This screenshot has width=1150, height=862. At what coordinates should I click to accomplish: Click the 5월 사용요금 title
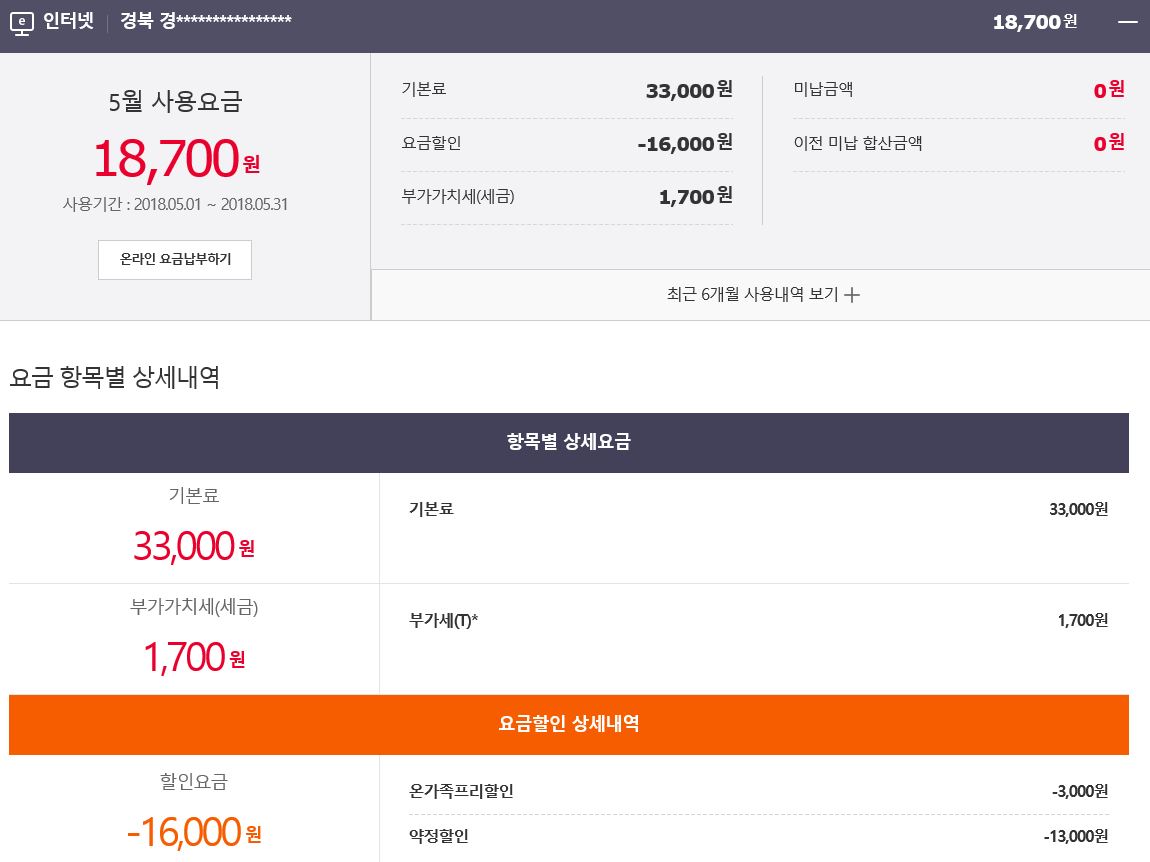tap(175, 101)
